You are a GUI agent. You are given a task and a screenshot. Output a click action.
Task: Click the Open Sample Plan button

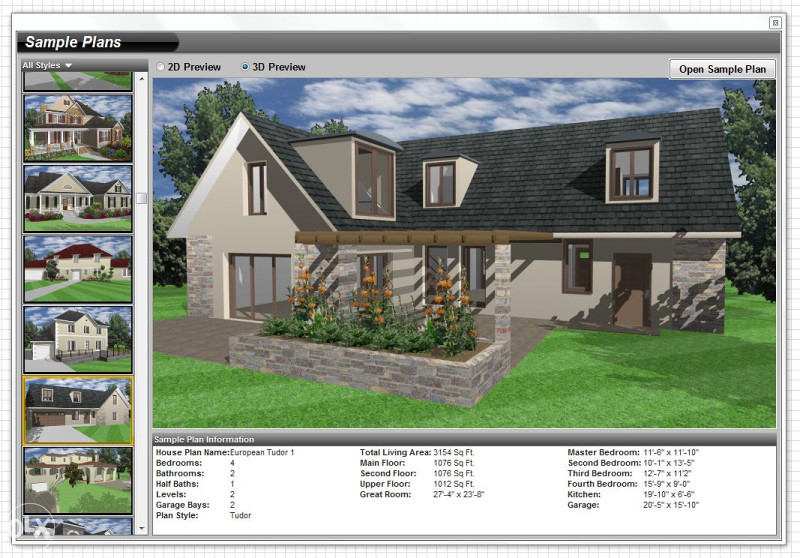pyautogui.click(x=722, y=69)
